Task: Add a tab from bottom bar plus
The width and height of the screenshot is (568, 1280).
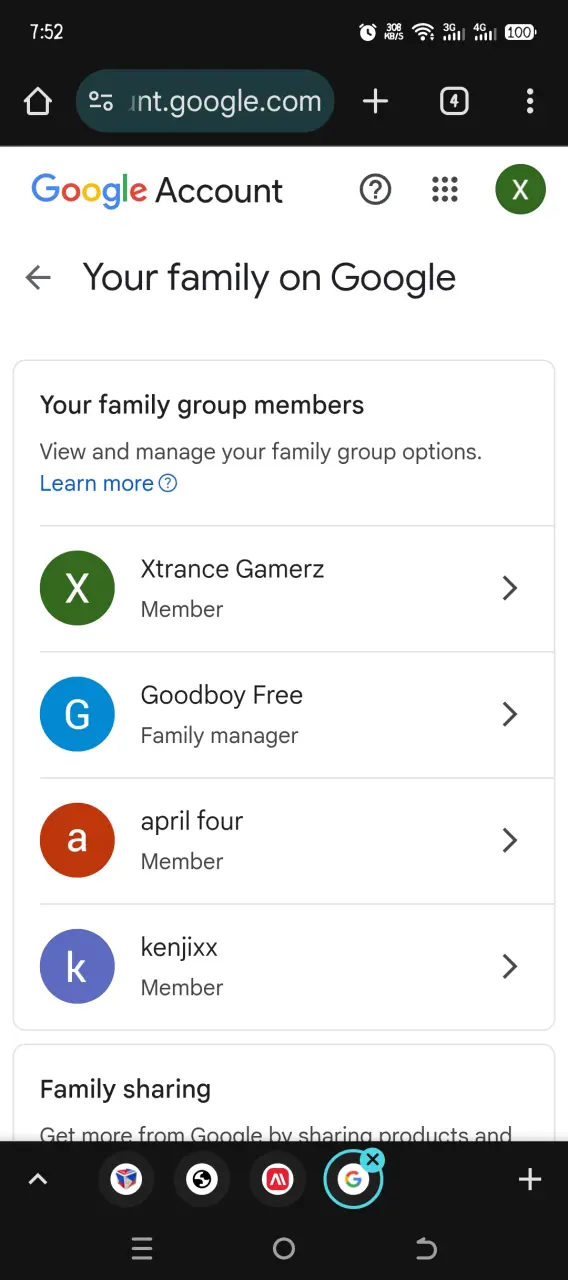Action: coord(530,1180)
